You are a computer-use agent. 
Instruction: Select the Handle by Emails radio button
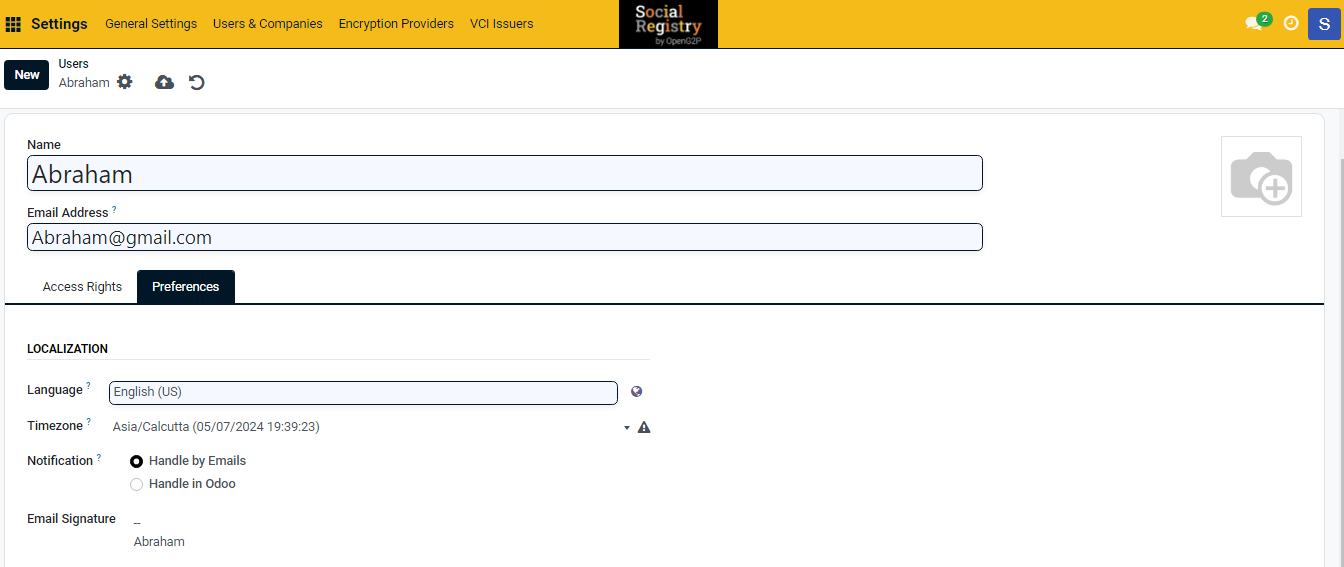coord(137,461)
